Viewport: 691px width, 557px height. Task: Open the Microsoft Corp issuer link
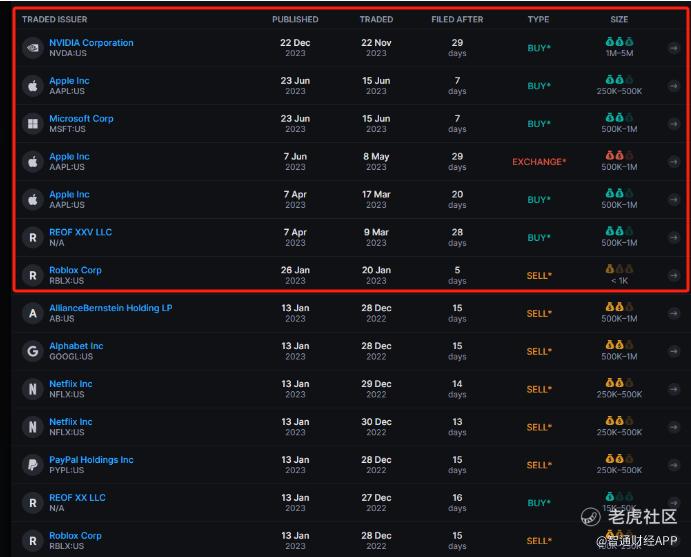point(81,119)
